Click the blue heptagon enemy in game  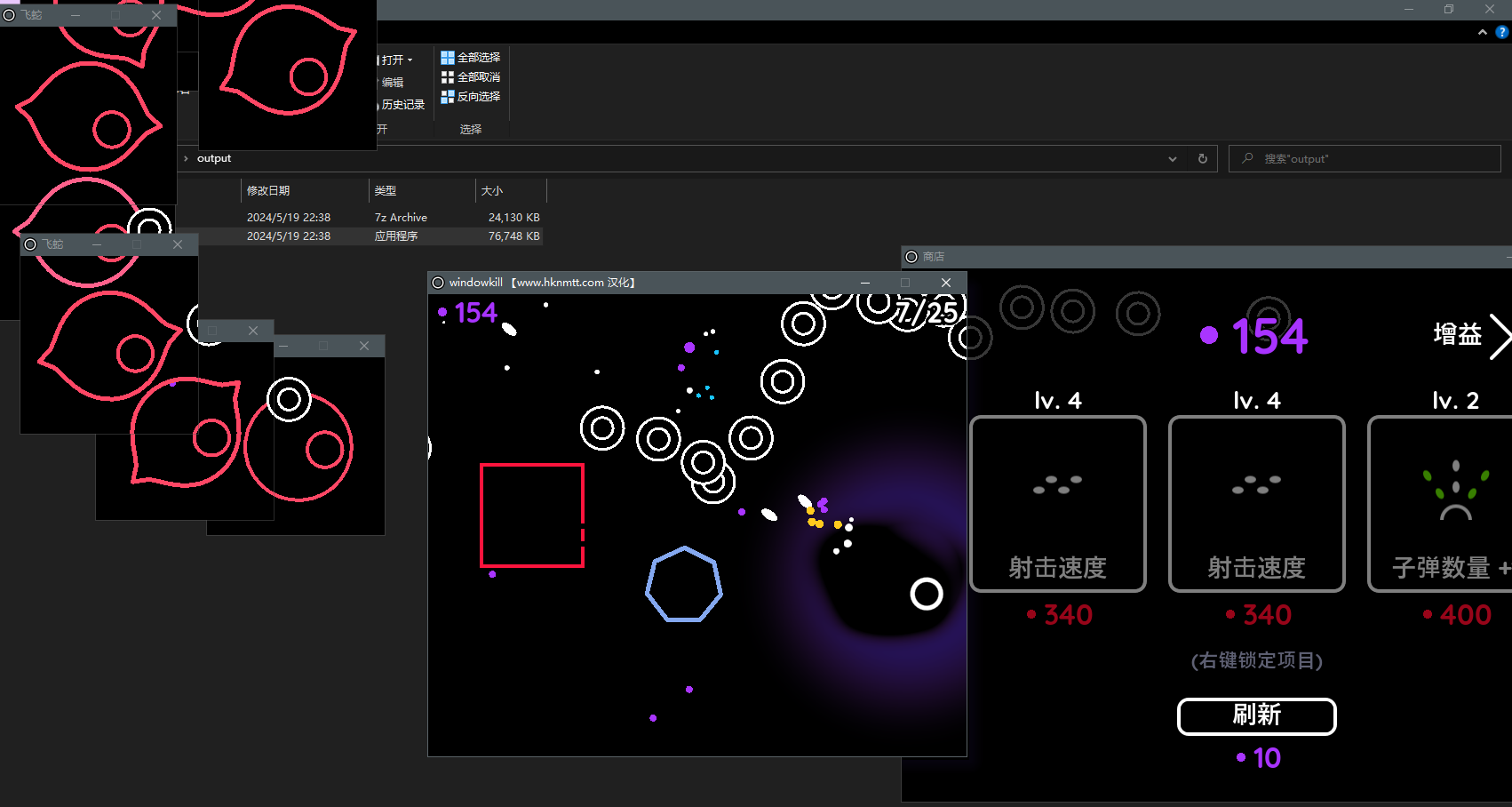(x=683, y=584)
